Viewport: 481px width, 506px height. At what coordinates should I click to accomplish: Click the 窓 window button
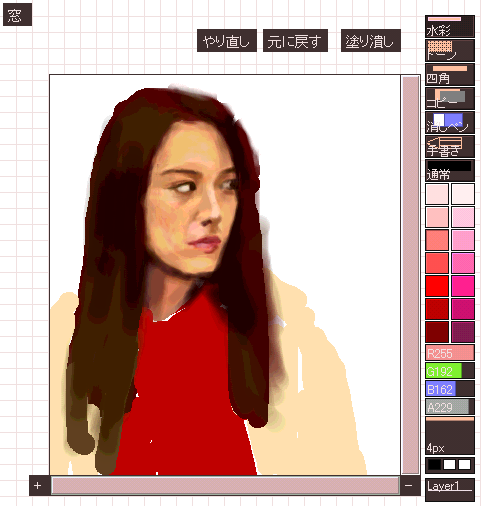click(x=17, y=15)
